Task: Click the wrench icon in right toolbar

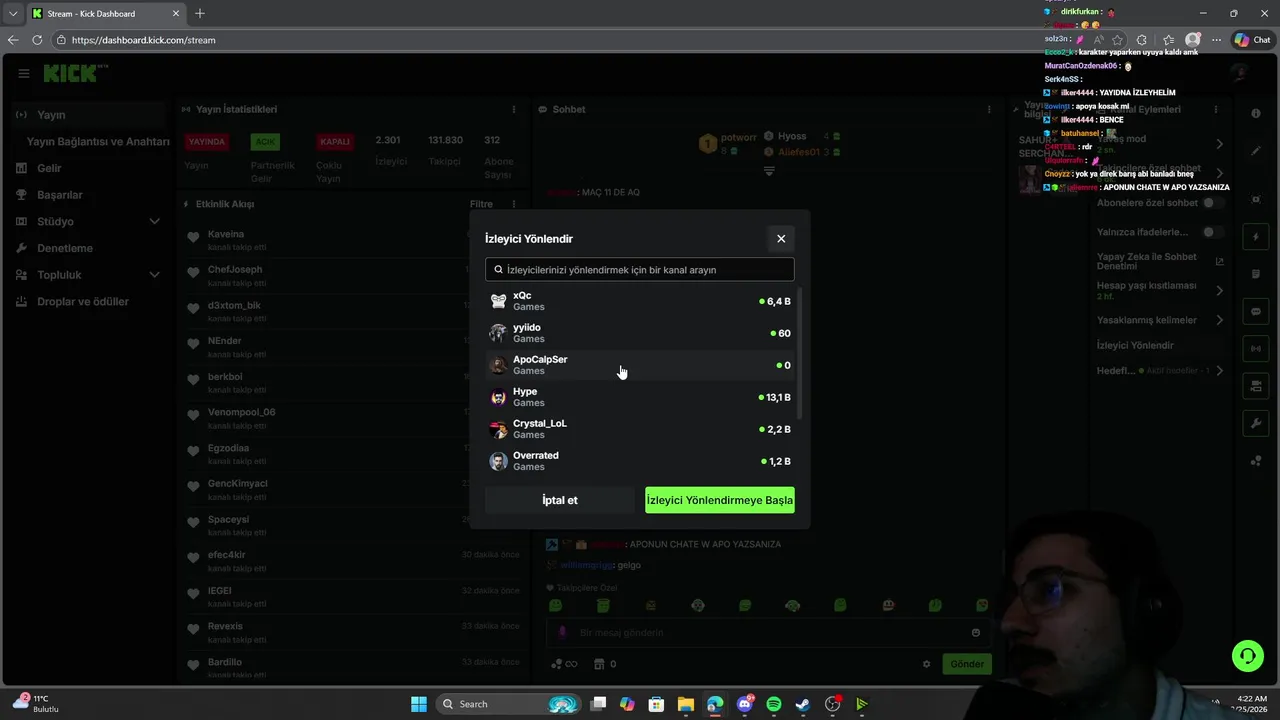Action: [1256, 424]
